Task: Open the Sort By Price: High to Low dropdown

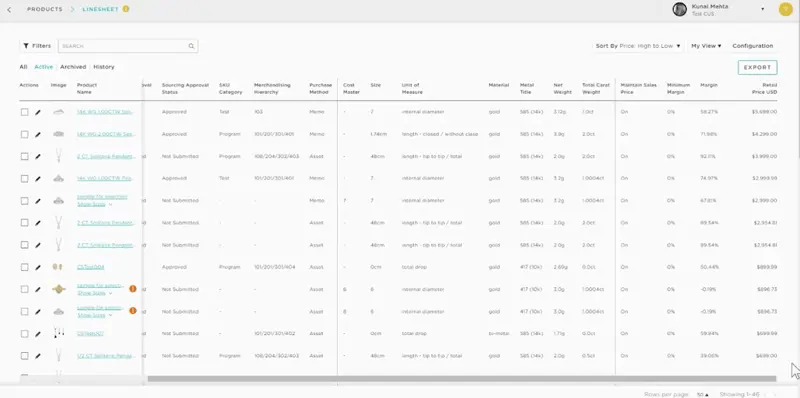Action: pyautogui.click(x=638, y=46)
